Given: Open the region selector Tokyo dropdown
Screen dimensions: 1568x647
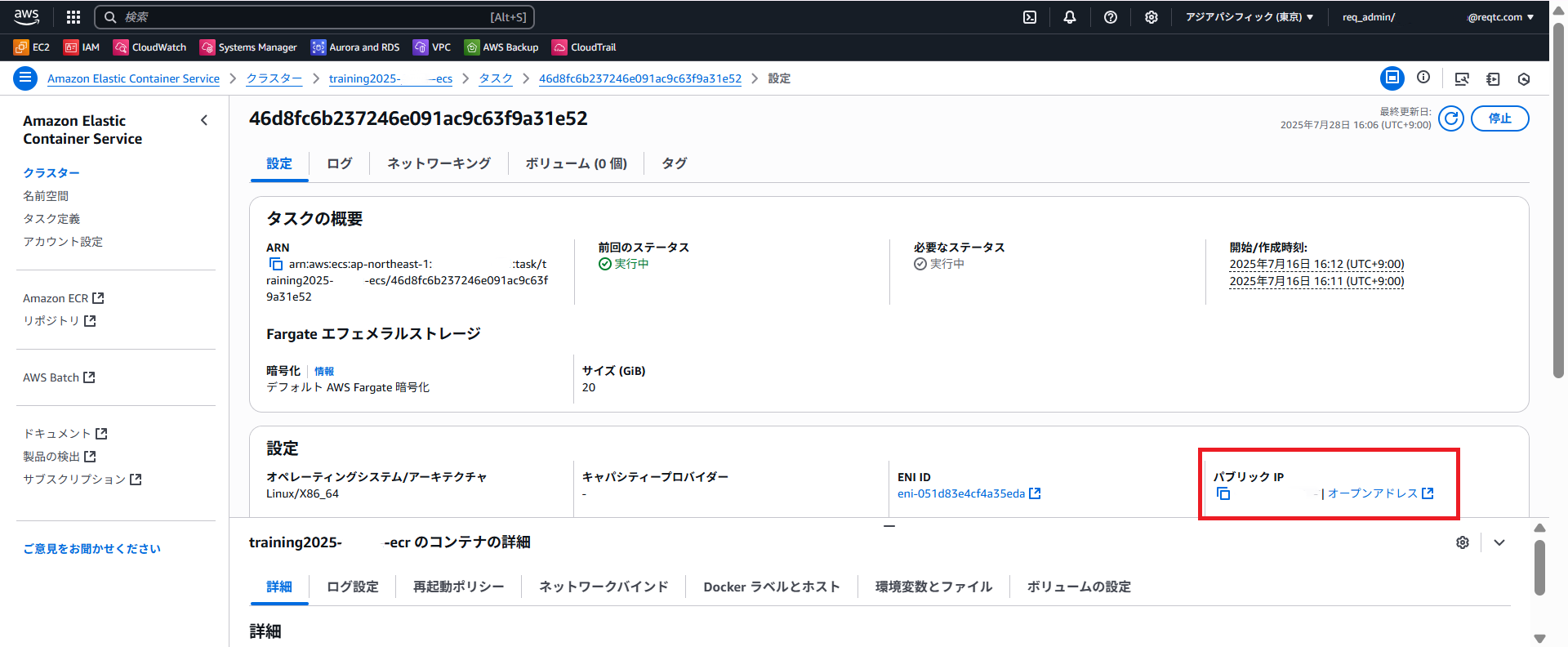Looking at the screenshot, I should point(1249,17).
